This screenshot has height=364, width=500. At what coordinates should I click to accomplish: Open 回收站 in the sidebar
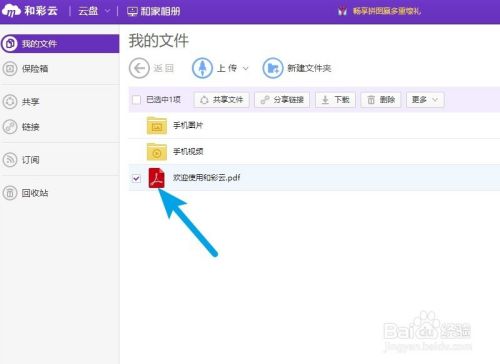35,193
